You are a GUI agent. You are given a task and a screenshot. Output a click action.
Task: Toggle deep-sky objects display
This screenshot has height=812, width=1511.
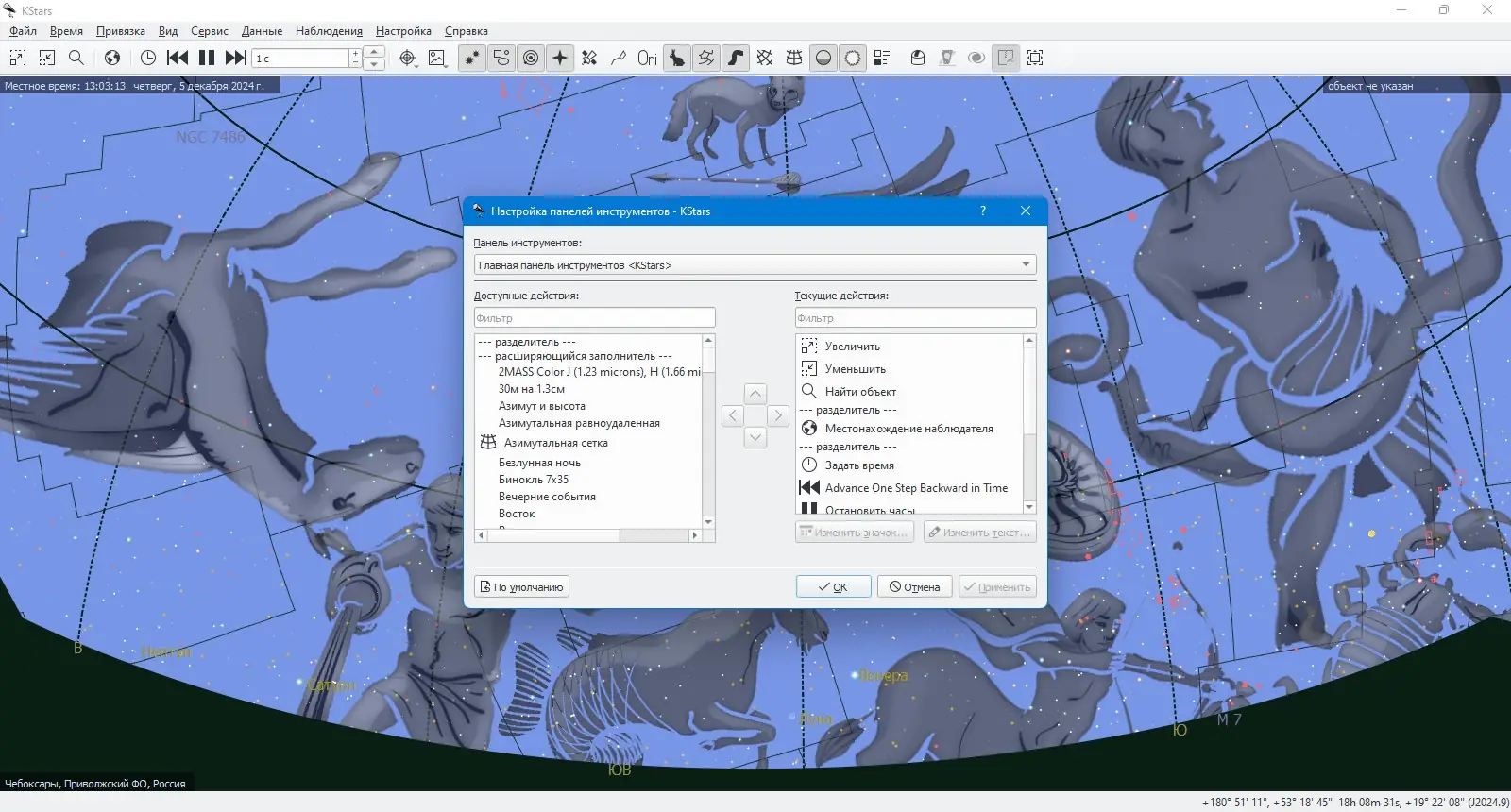pyautogui.click(x=501, y=58)
